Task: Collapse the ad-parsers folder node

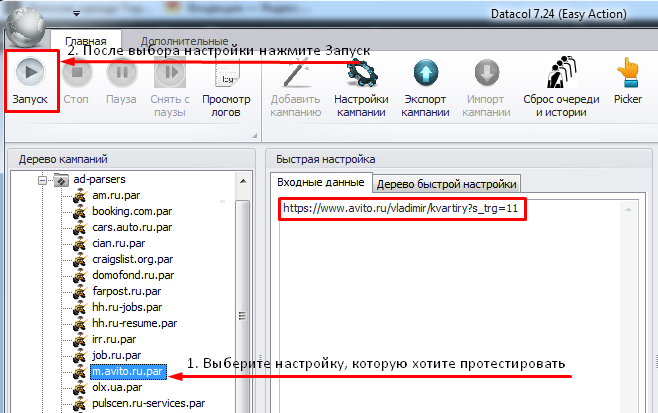Action: 42,180
